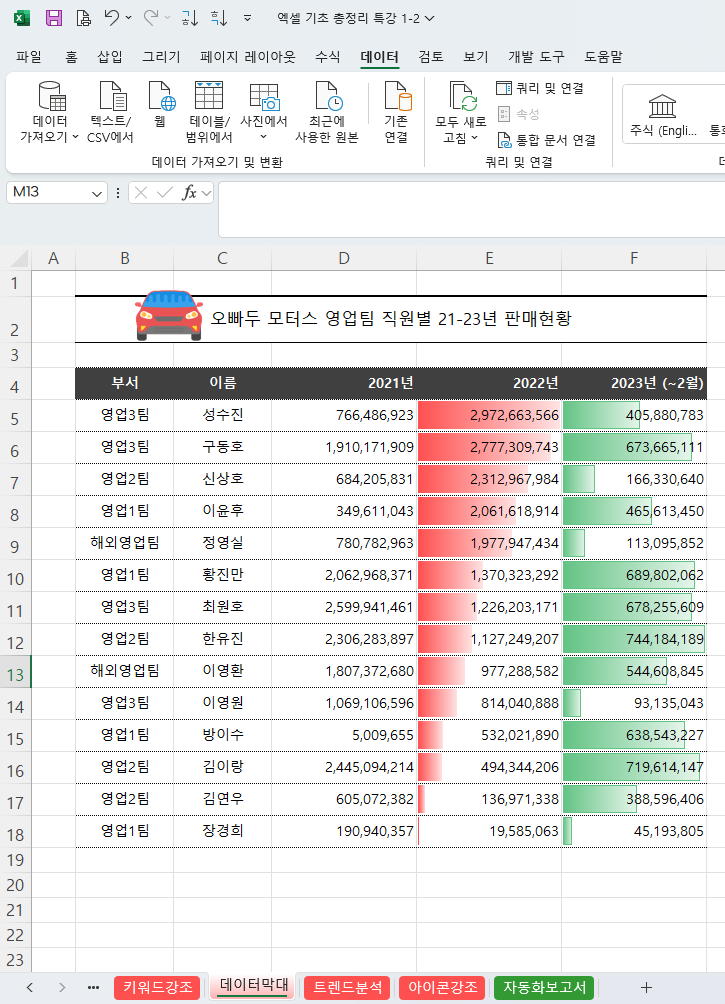Expand the 모두 새로 고침 dropdown arrow

(x=475, y=138)
